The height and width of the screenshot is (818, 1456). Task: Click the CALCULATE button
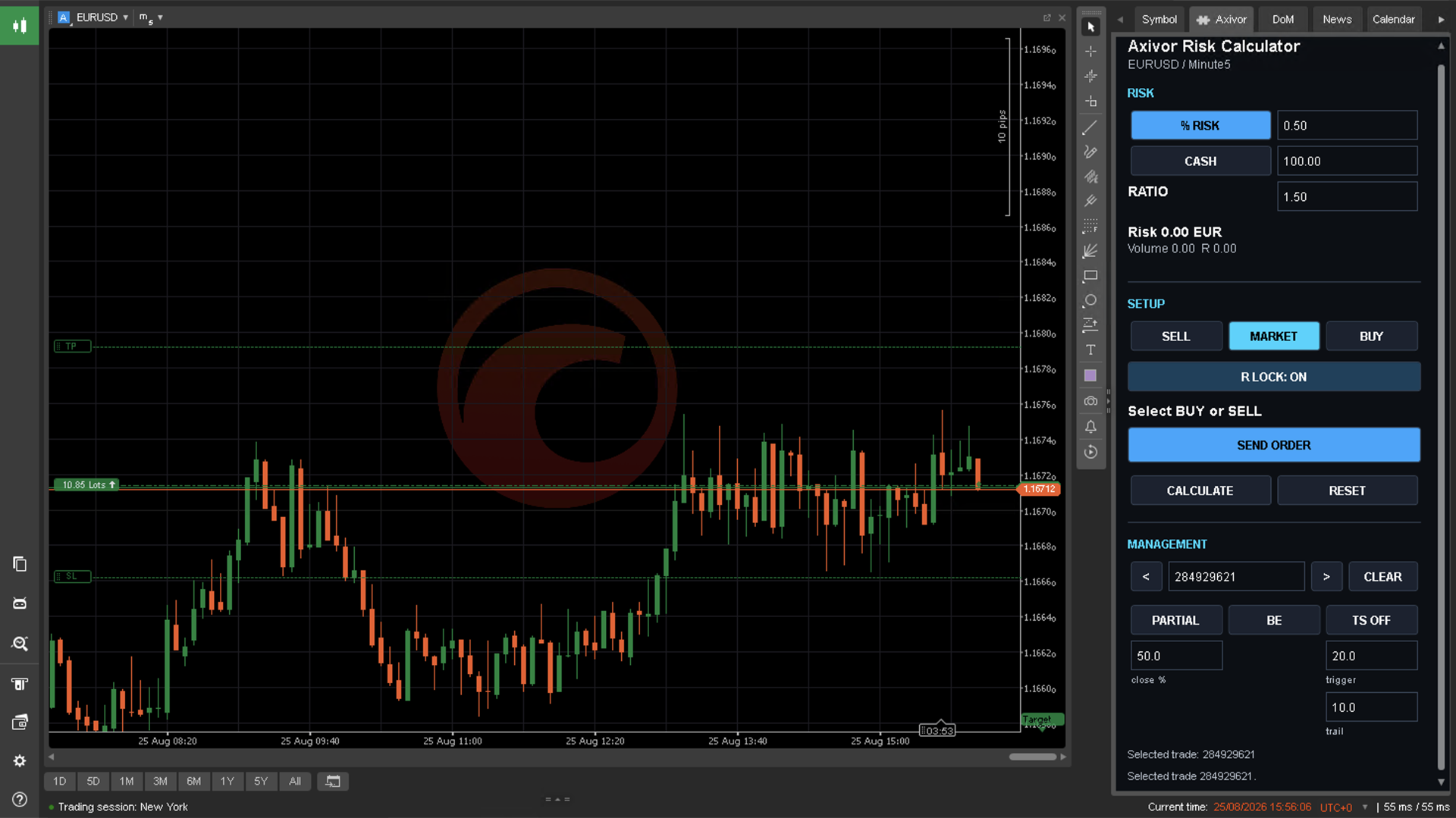tap(1200, 490)
